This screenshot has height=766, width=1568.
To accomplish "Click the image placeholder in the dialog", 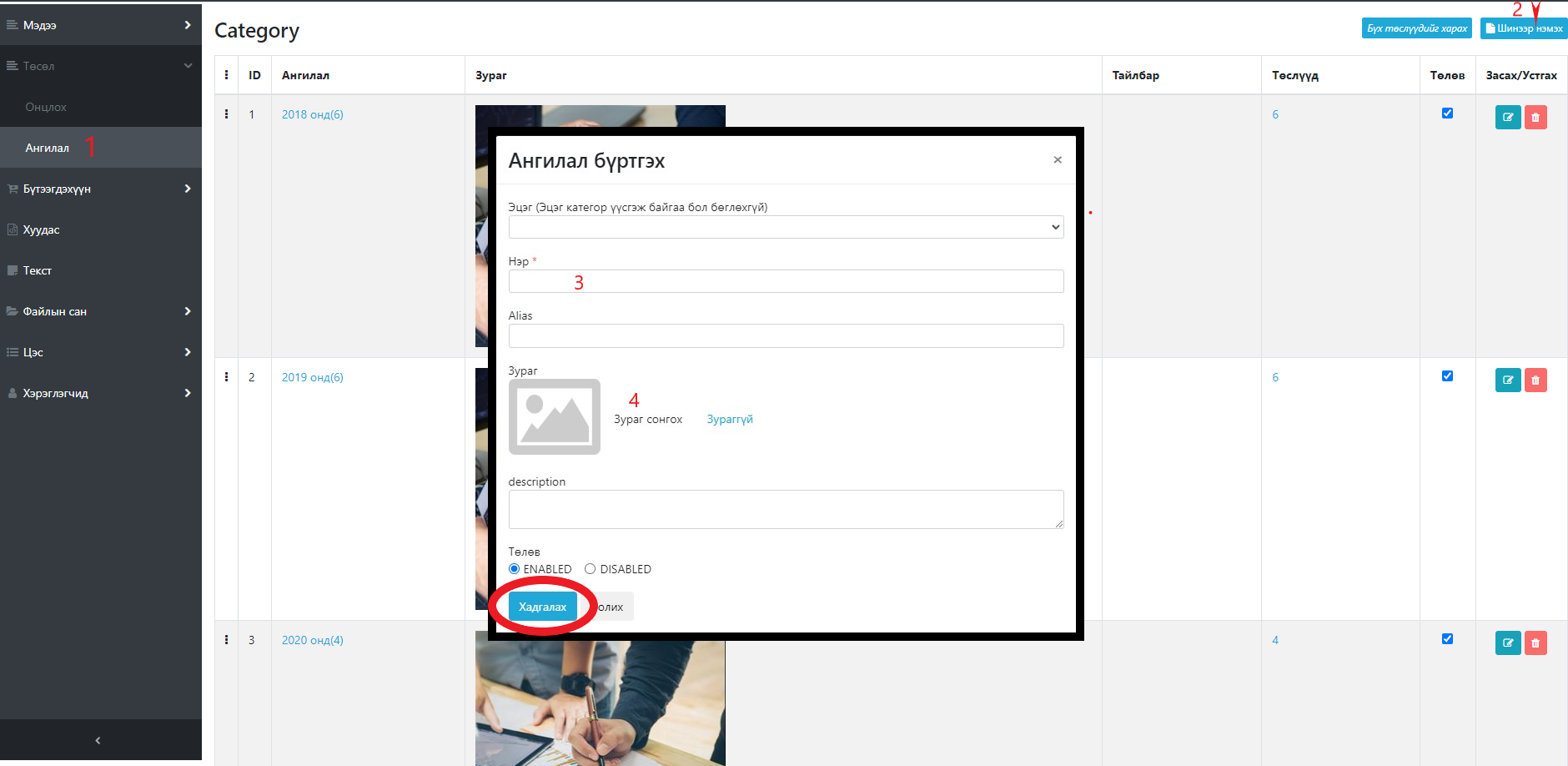I will tap(554, 416).
